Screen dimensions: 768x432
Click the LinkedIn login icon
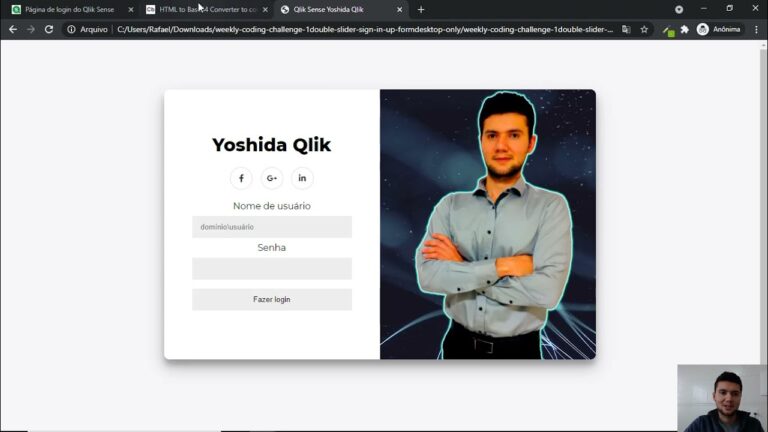click(302, 178)
